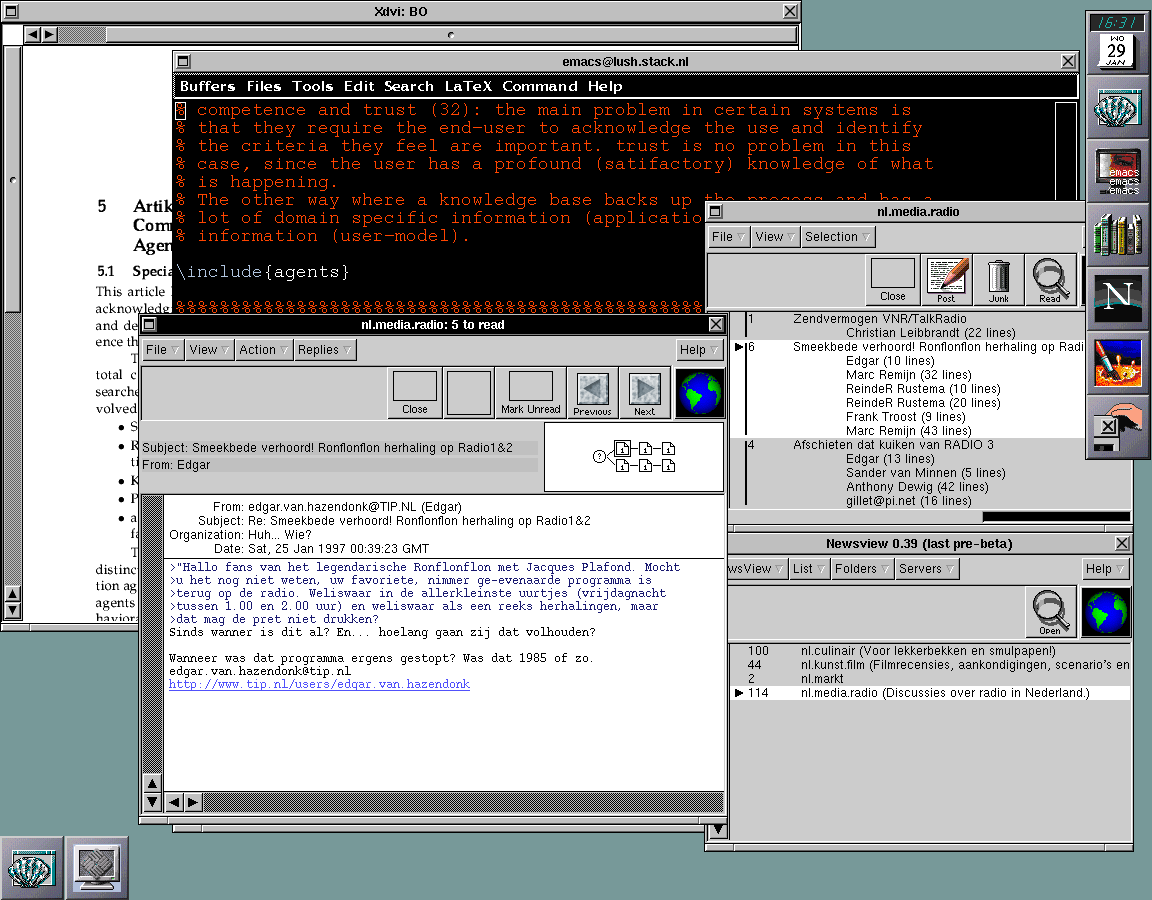Viewport: 1152px width, 900px height.
Task: Click the hand over window dock icon
Action: coord(1116,427)
